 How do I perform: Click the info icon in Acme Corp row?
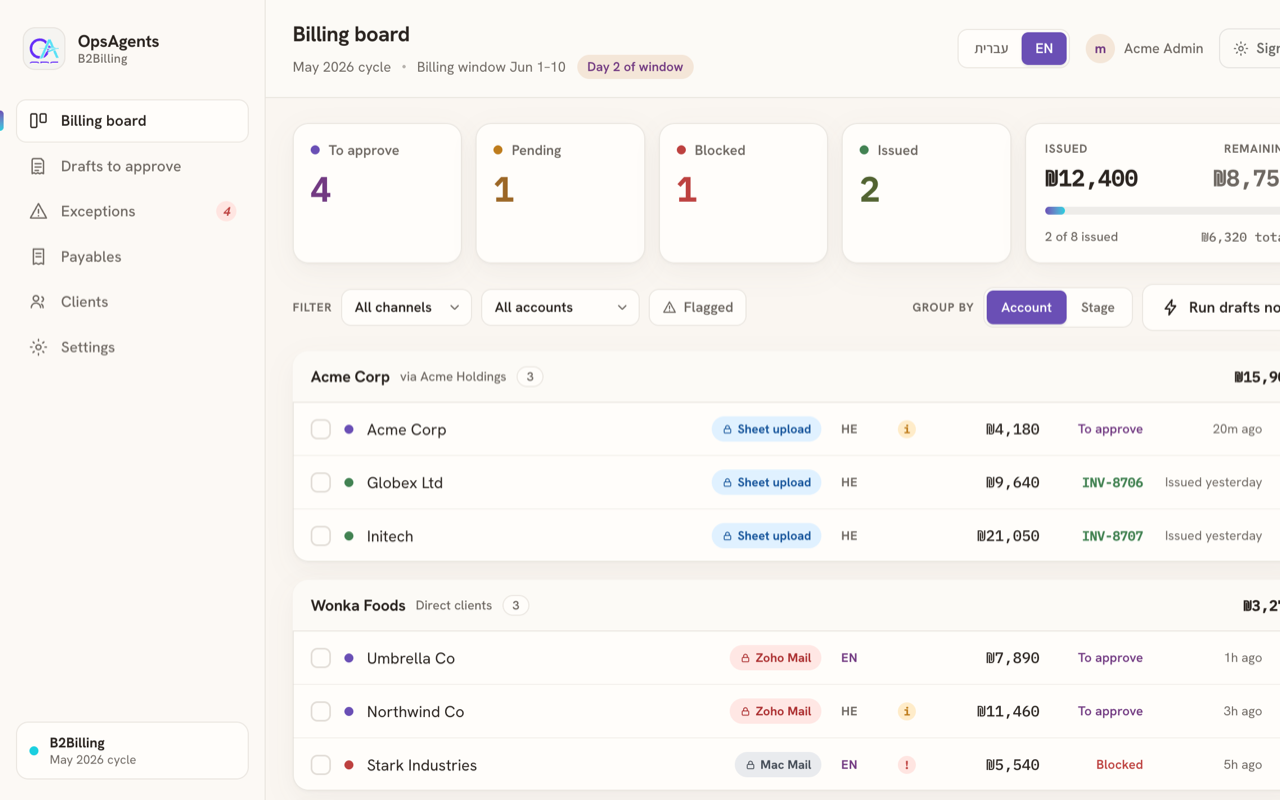tap(906, 429)
